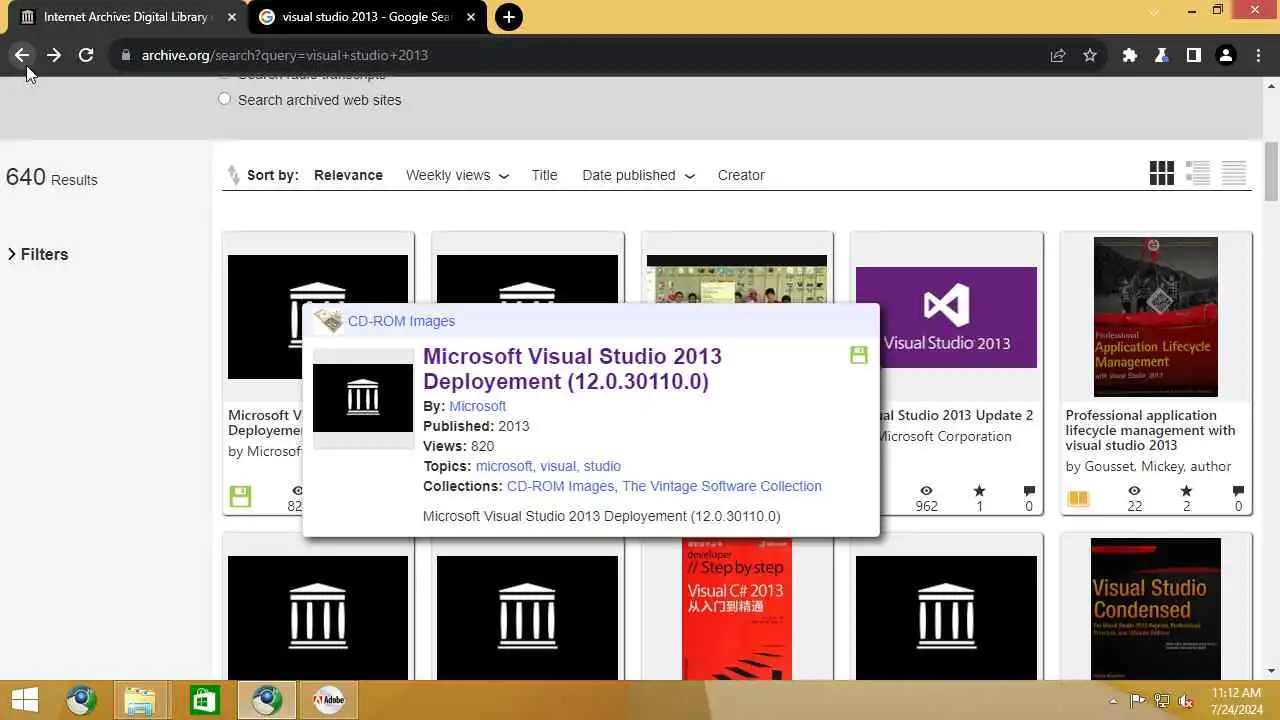Click the green software icon on first result card

240,497
